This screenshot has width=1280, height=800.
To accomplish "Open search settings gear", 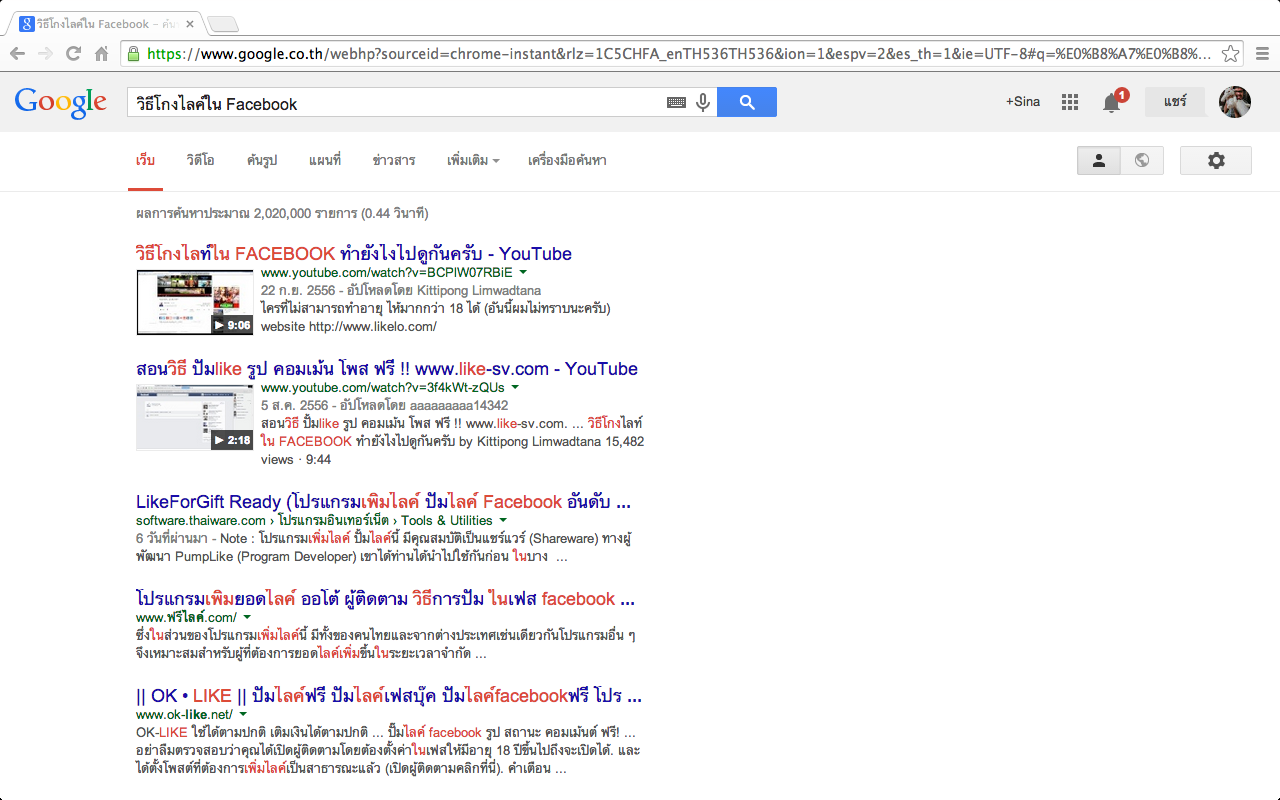I will (1216, 160).
